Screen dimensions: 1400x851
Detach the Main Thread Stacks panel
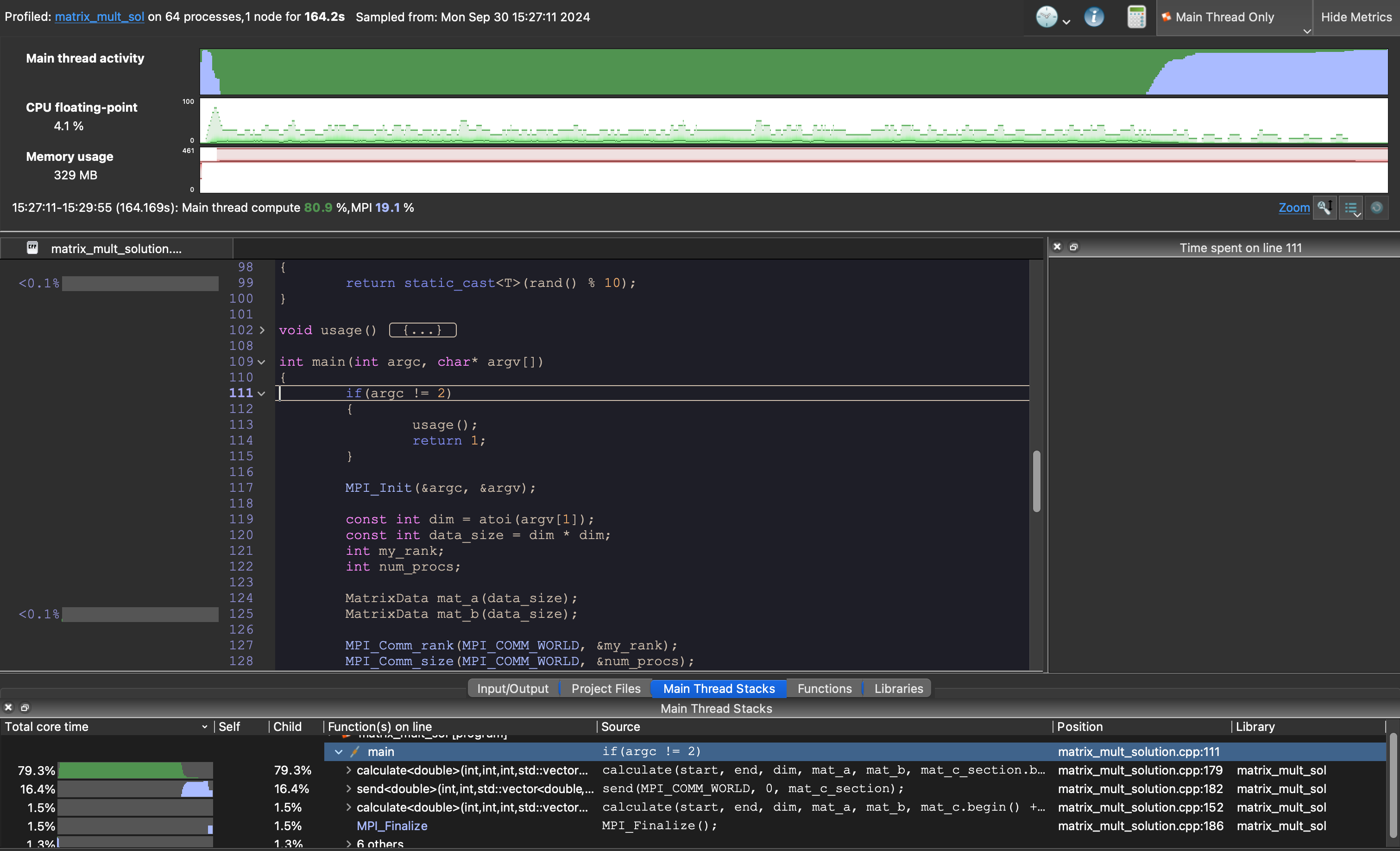[25, 708]
